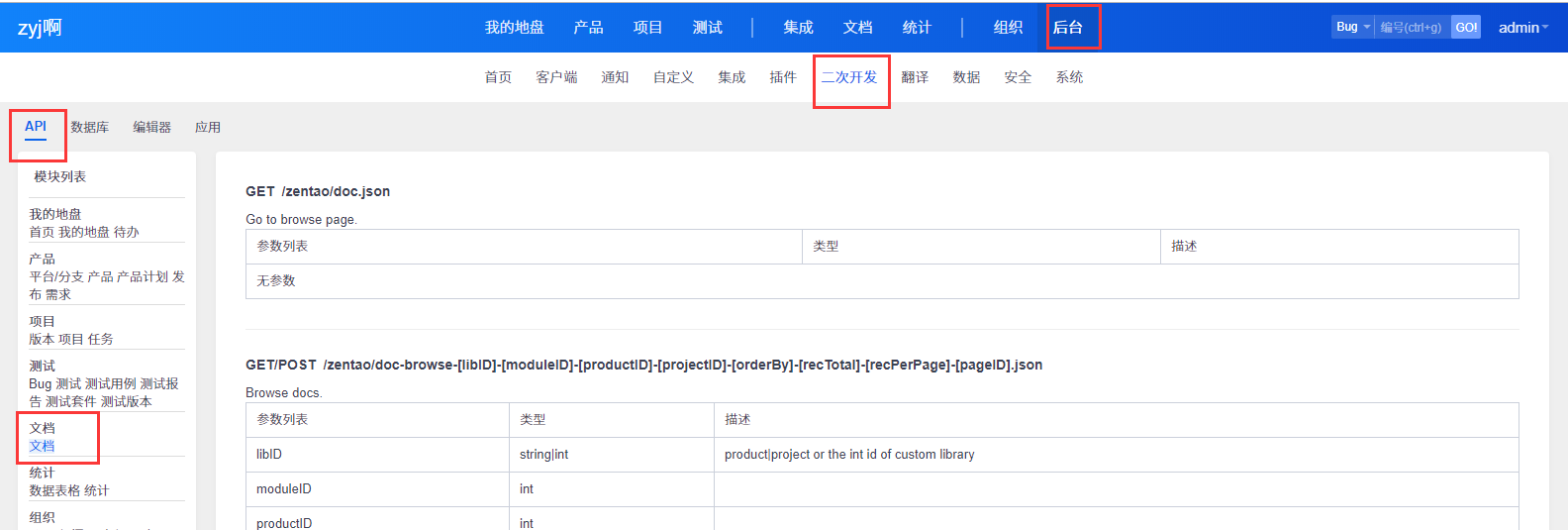Click Bug link under 测试 module
The image size is (1568, 530).
(40, 383)
